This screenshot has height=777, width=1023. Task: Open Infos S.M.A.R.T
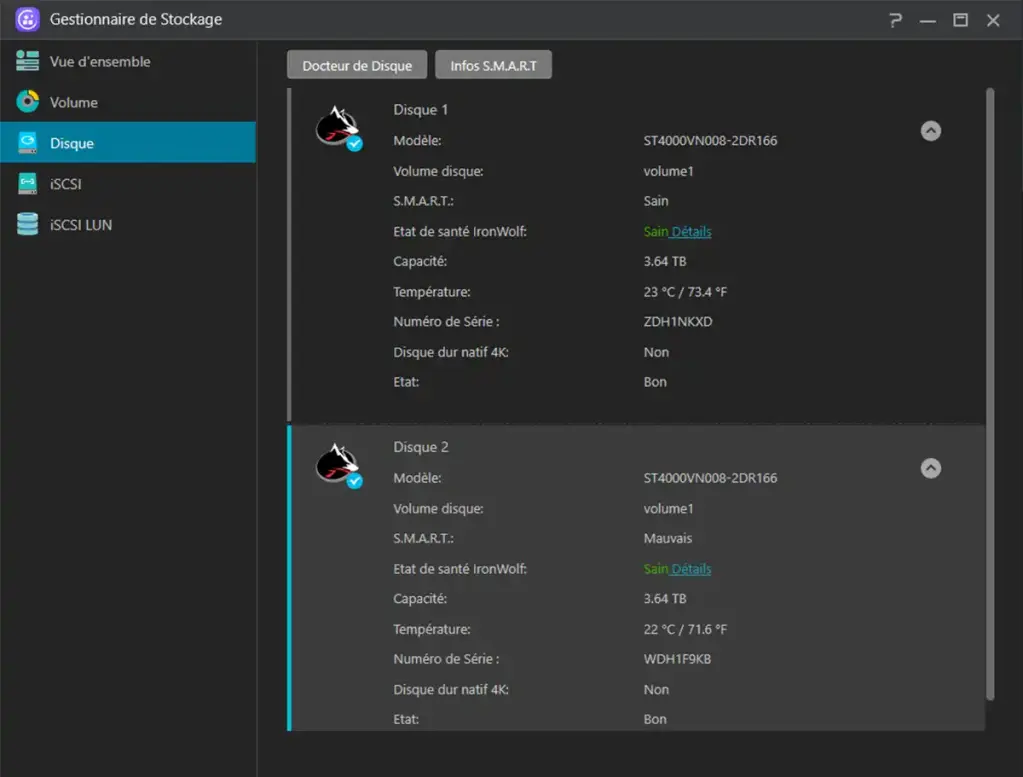pyautogui.click(x=493, y=65)
